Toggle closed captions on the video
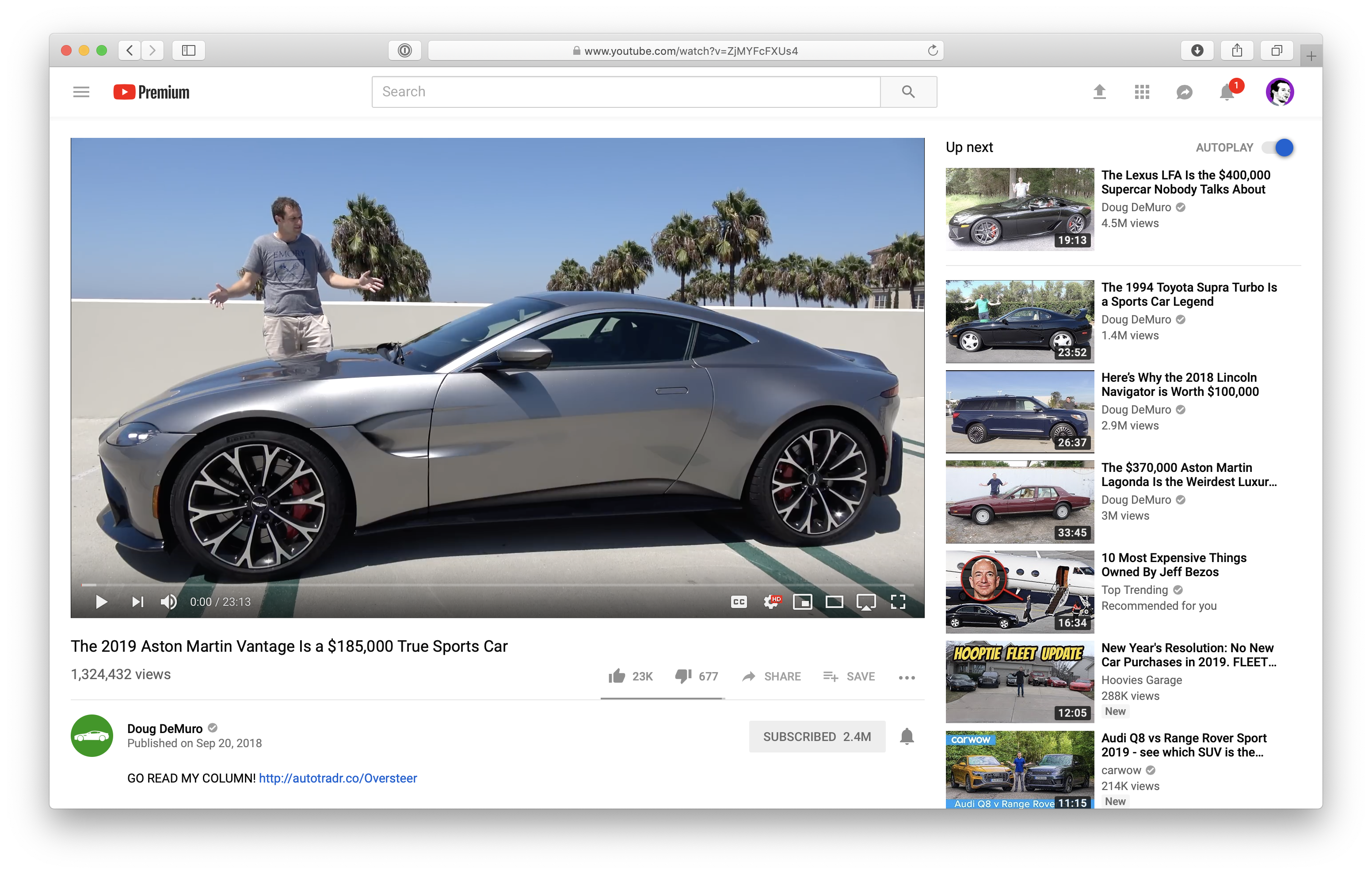Screen dimensions: 1372x874 (739, 602)
